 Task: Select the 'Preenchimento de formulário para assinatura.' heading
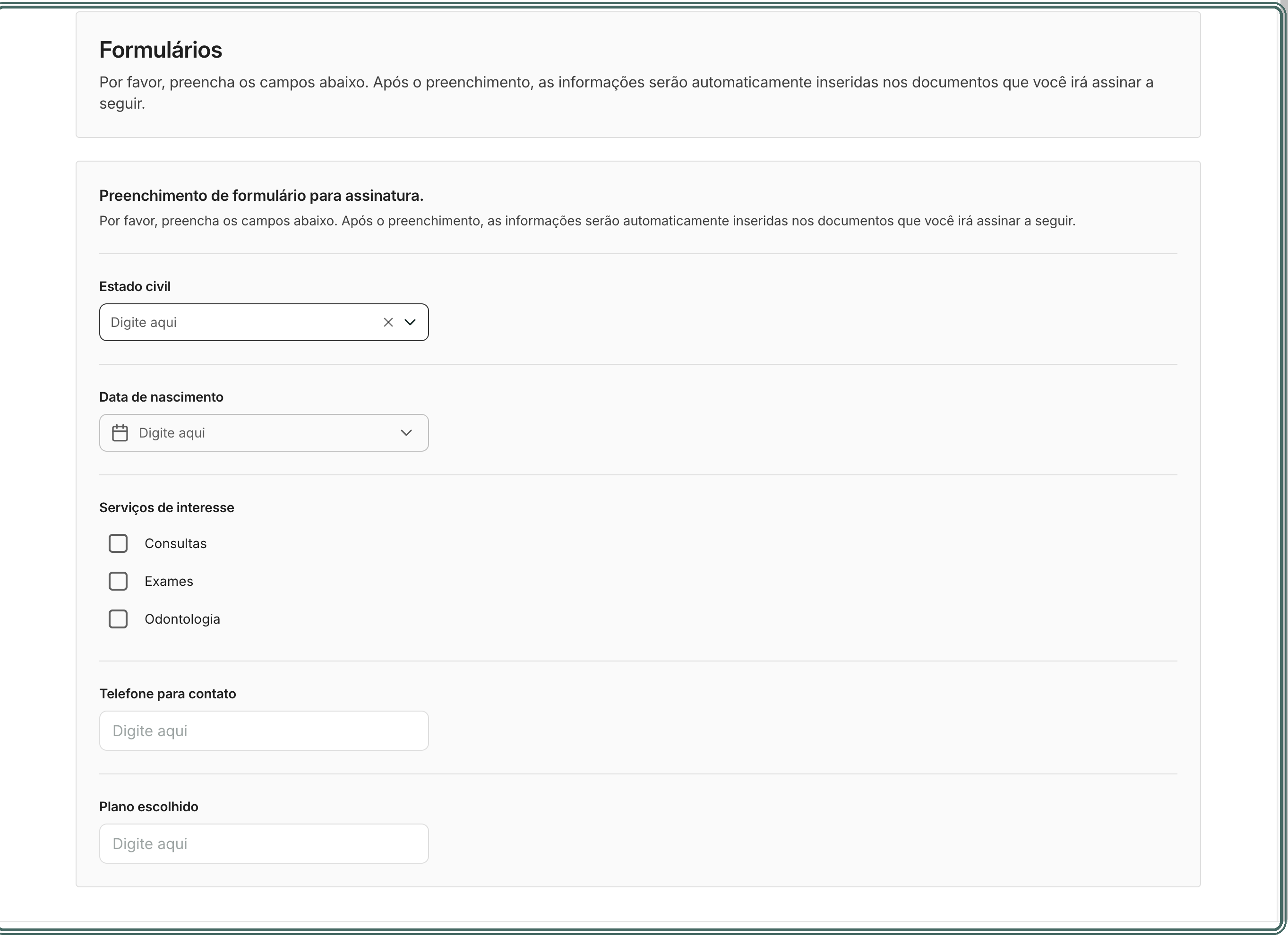(261, 196)
